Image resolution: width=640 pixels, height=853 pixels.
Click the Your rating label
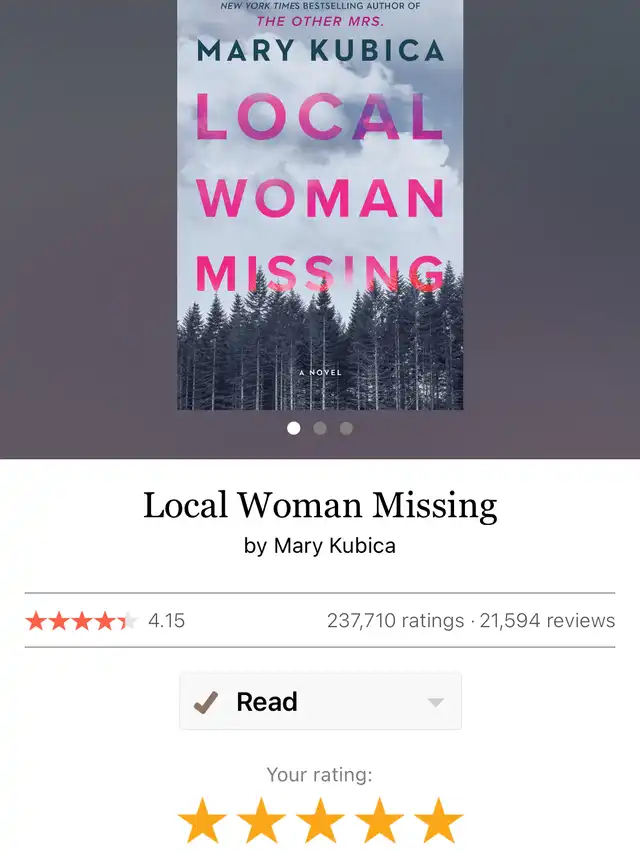pos(320,774)
